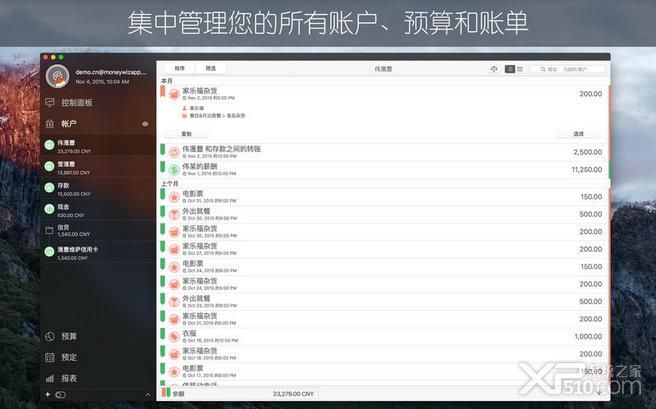Screen dimensions: 656x409
Task: Open the 报表 menu label
Action: pos(69,378)
